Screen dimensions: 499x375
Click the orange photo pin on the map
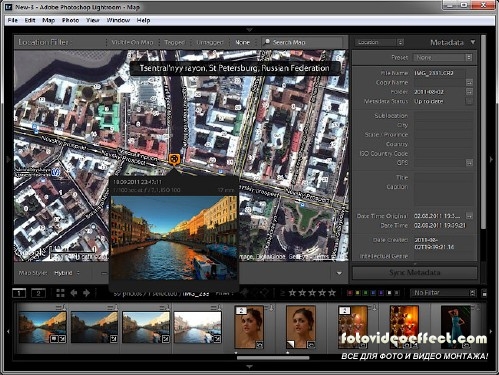(174, 159)
